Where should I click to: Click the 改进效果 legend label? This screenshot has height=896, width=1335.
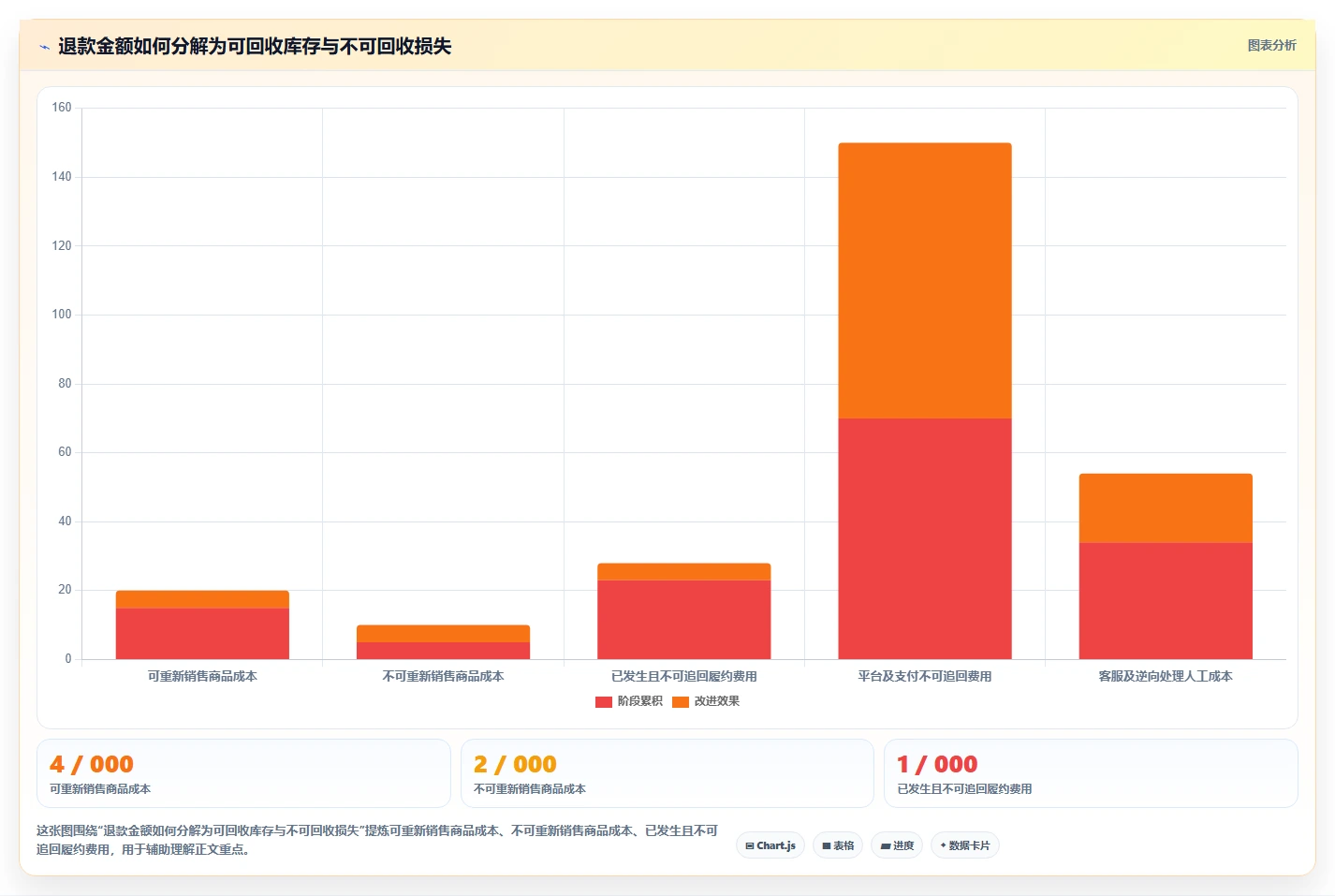pyautogui.click(x=717, y=701)
